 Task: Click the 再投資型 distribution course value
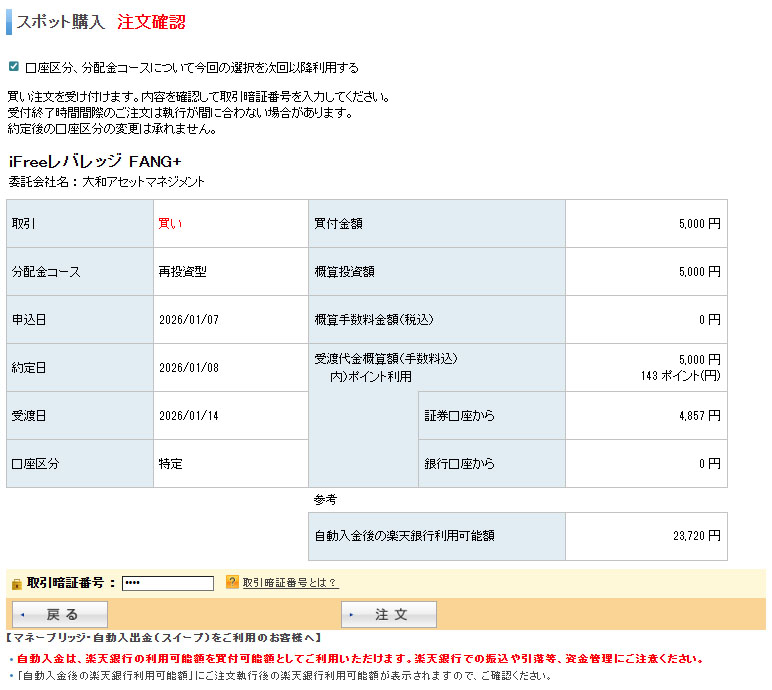coord(182,272)
